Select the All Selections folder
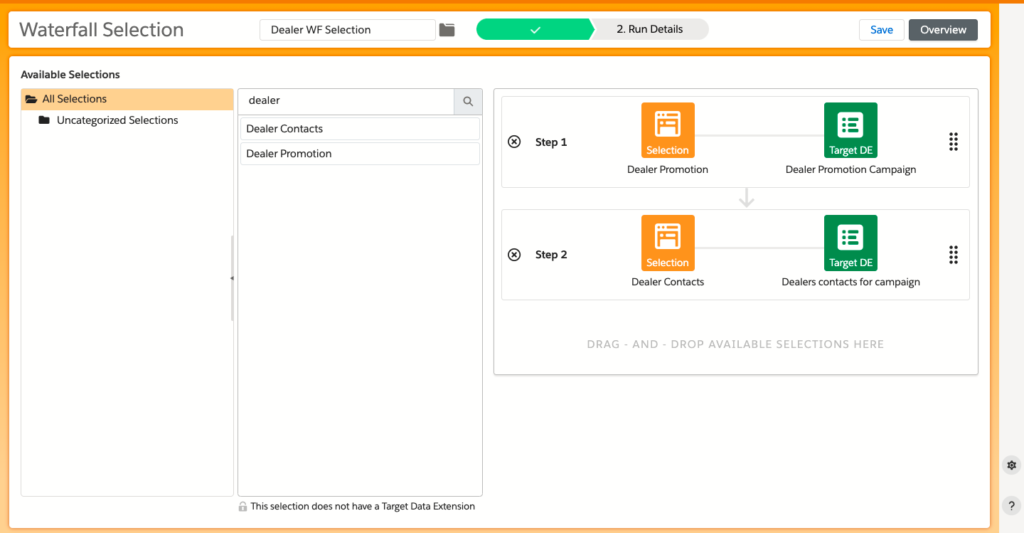The image size is (1024, 533). 74,99
